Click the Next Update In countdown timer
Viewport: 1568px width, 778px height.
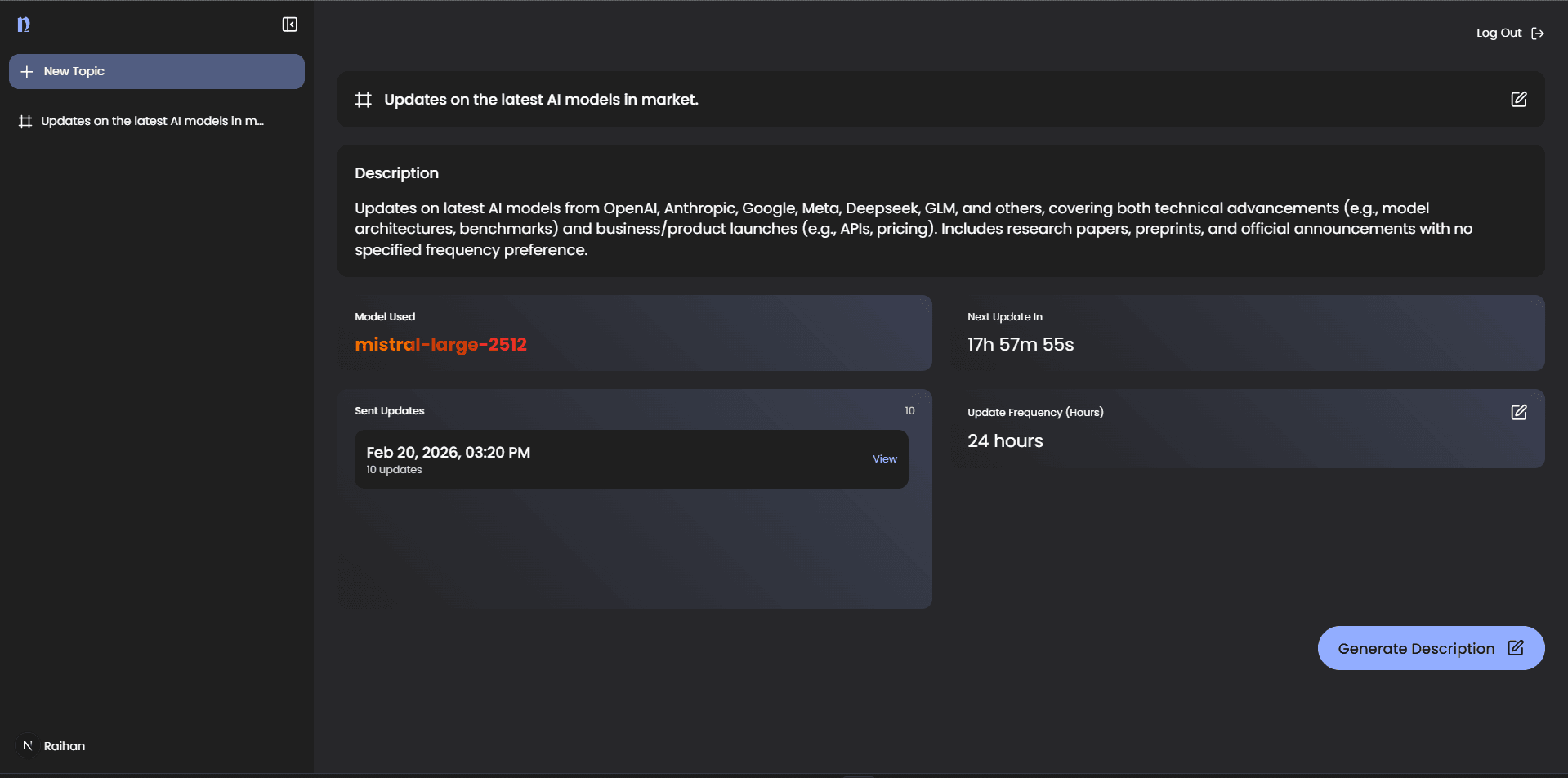pos(1021,345)
